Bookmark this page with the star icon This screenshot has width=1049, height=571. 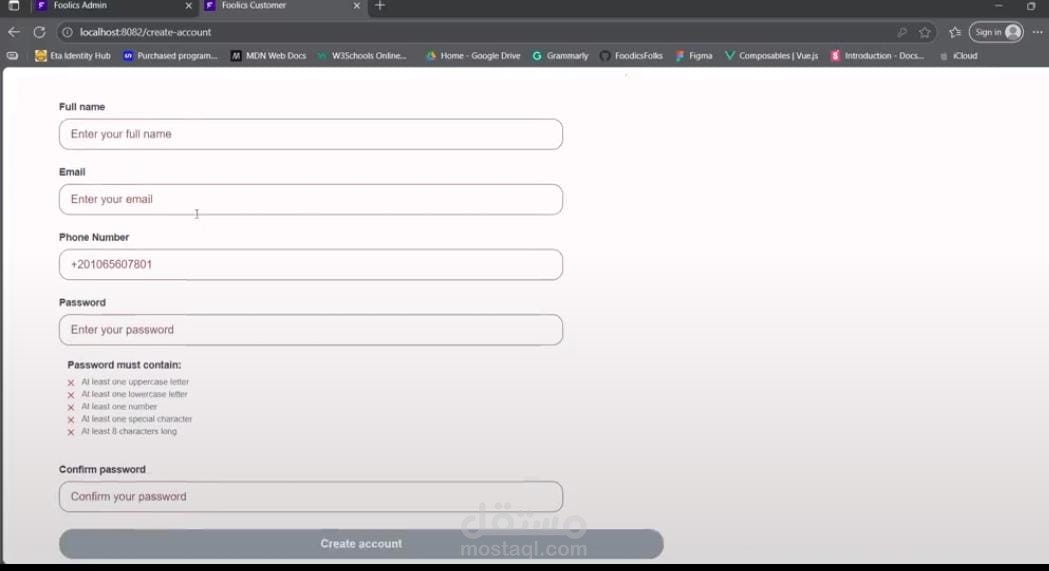[925, 32]
